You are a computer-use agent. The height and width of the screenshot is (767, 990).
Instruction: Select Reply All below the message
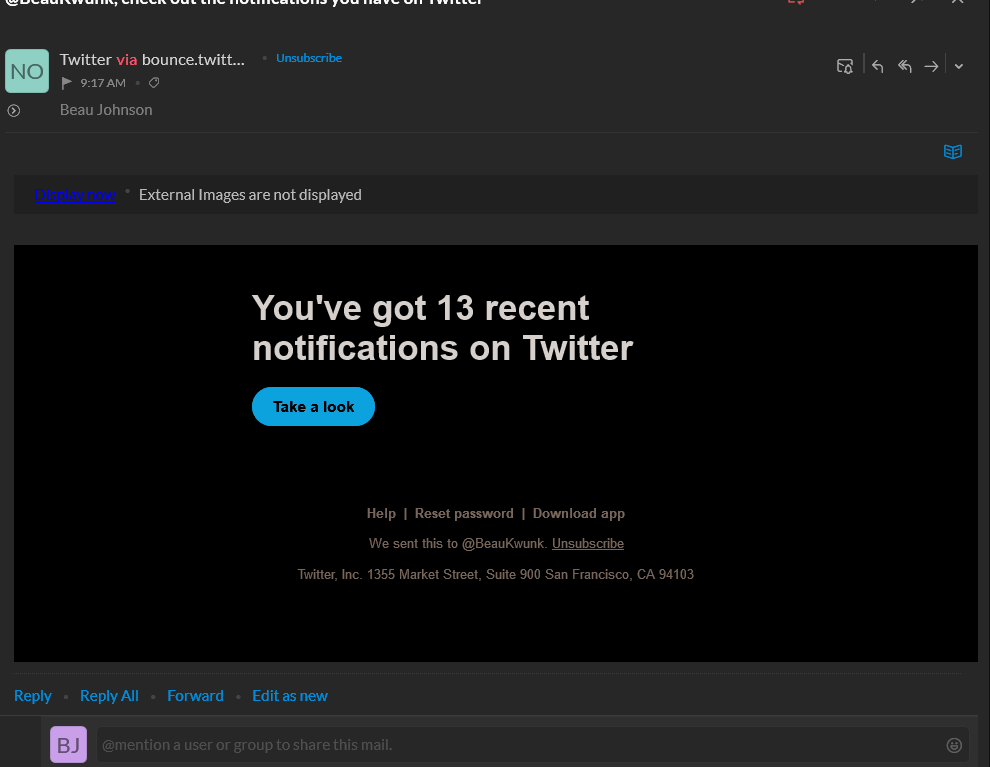point(109,696)
